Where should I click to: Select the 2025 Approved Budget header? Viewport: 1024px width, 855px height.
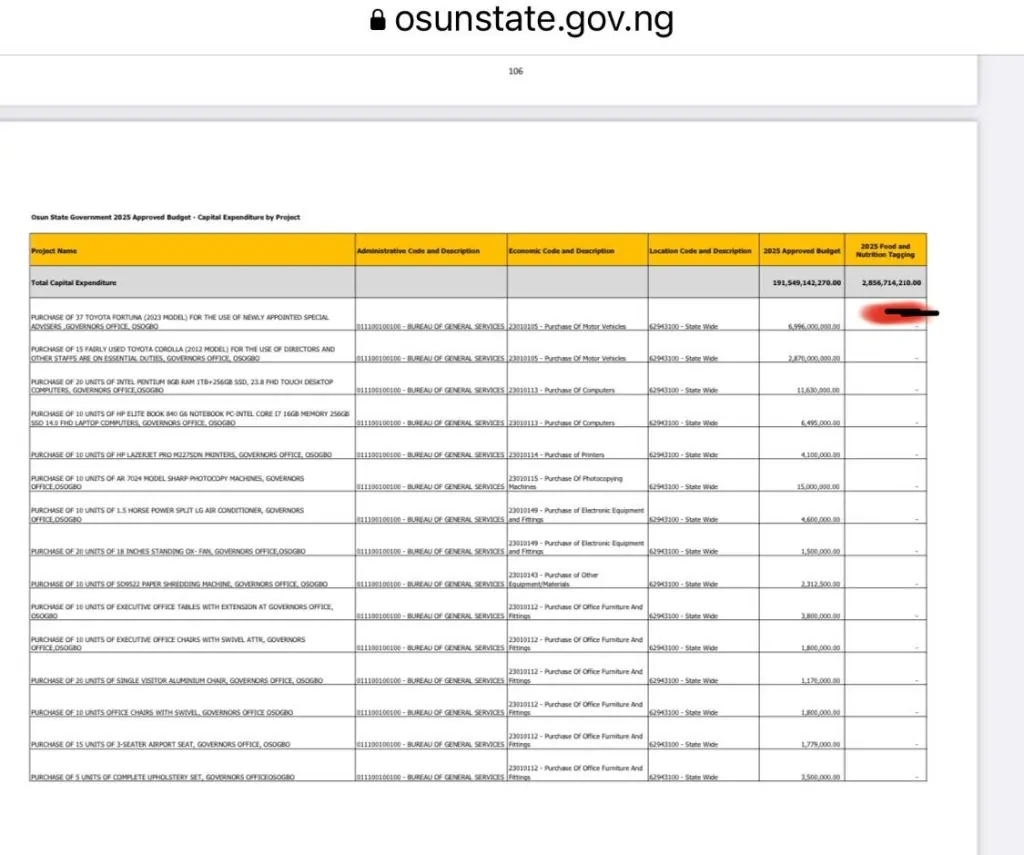coord(801,251)
